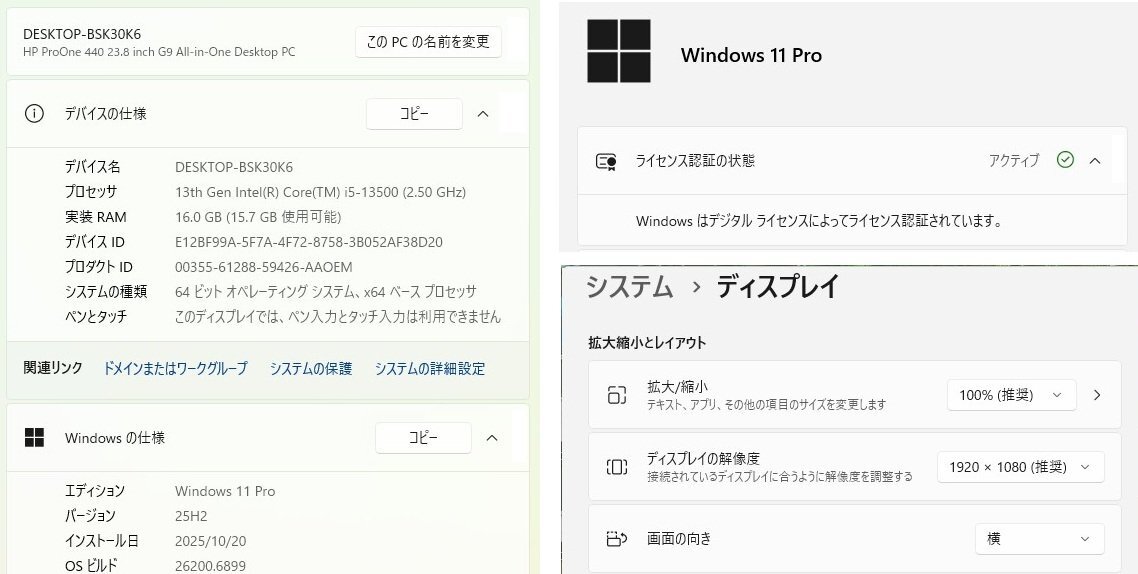
Task: Click the ディスプレイ breadcrumb title
Action: (778, 287)
